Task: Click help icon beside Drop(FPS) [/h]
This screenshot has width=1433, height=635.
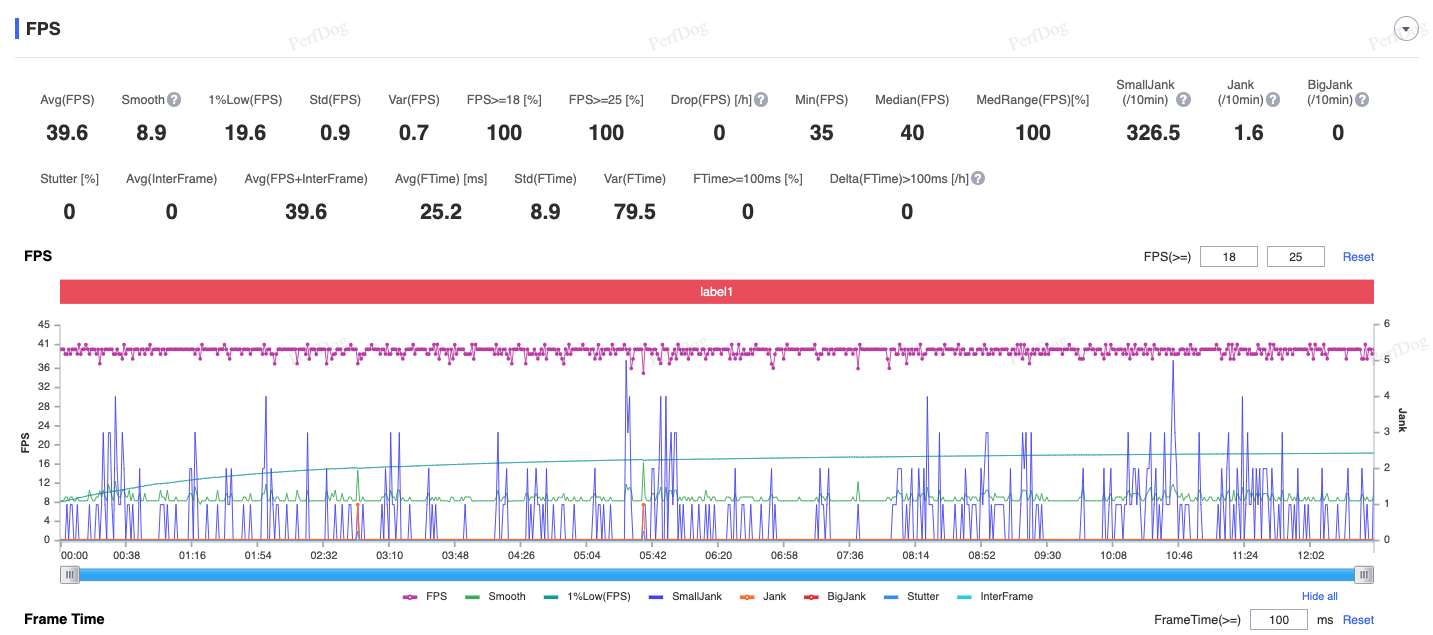Action: click(761, 100)
